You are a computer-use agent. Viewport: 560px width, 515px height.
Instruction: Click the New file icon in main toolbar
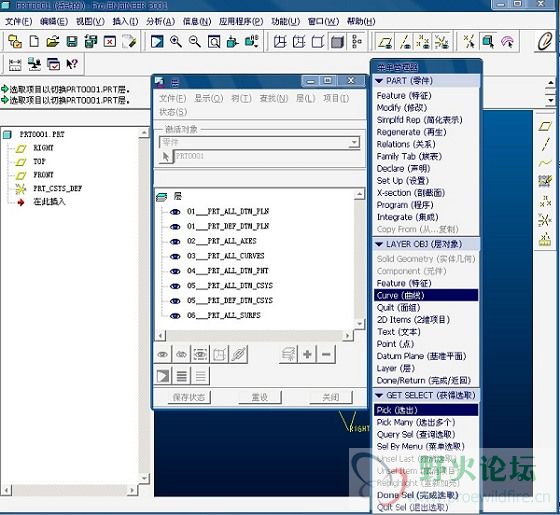pyautogui.click(x=34, y=42)
